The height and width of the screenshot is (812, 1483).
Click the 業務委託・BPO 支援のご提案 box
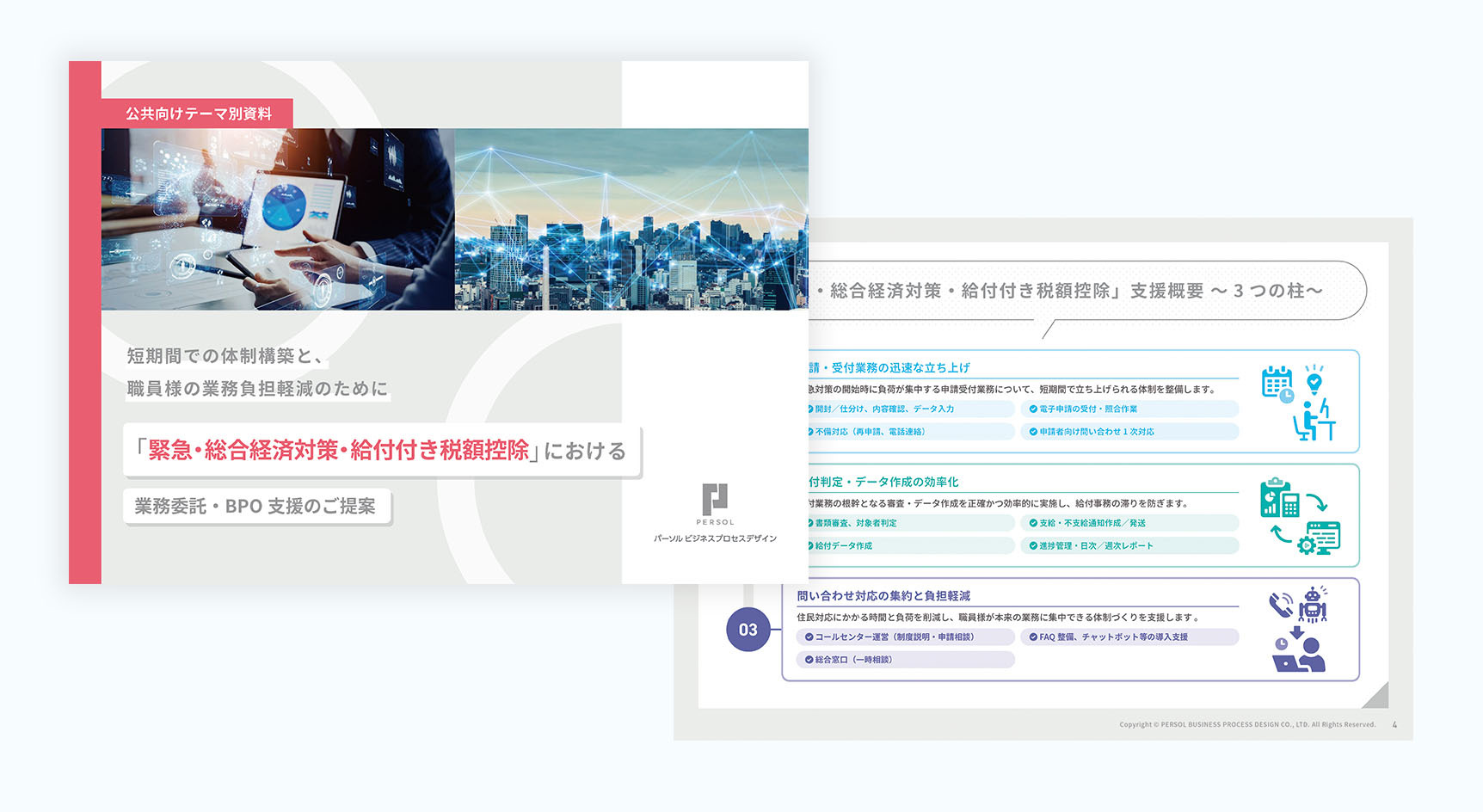pyautogui.click(x=256, y=507)
